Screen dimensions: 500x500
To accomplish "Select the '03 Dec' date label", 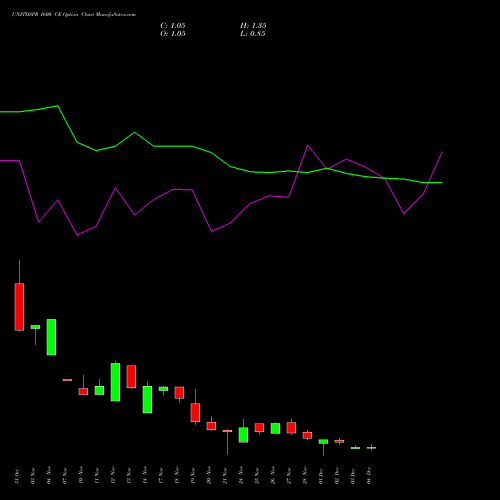I will click(353, 476).
